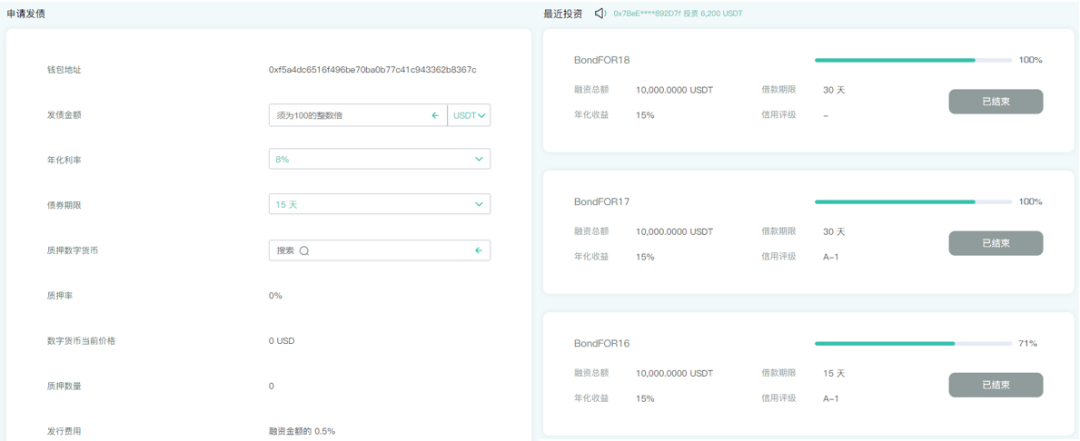Click the arrow icon in collateral currency field
Viewport: 1080px width, 441px height.
point(478,250)
